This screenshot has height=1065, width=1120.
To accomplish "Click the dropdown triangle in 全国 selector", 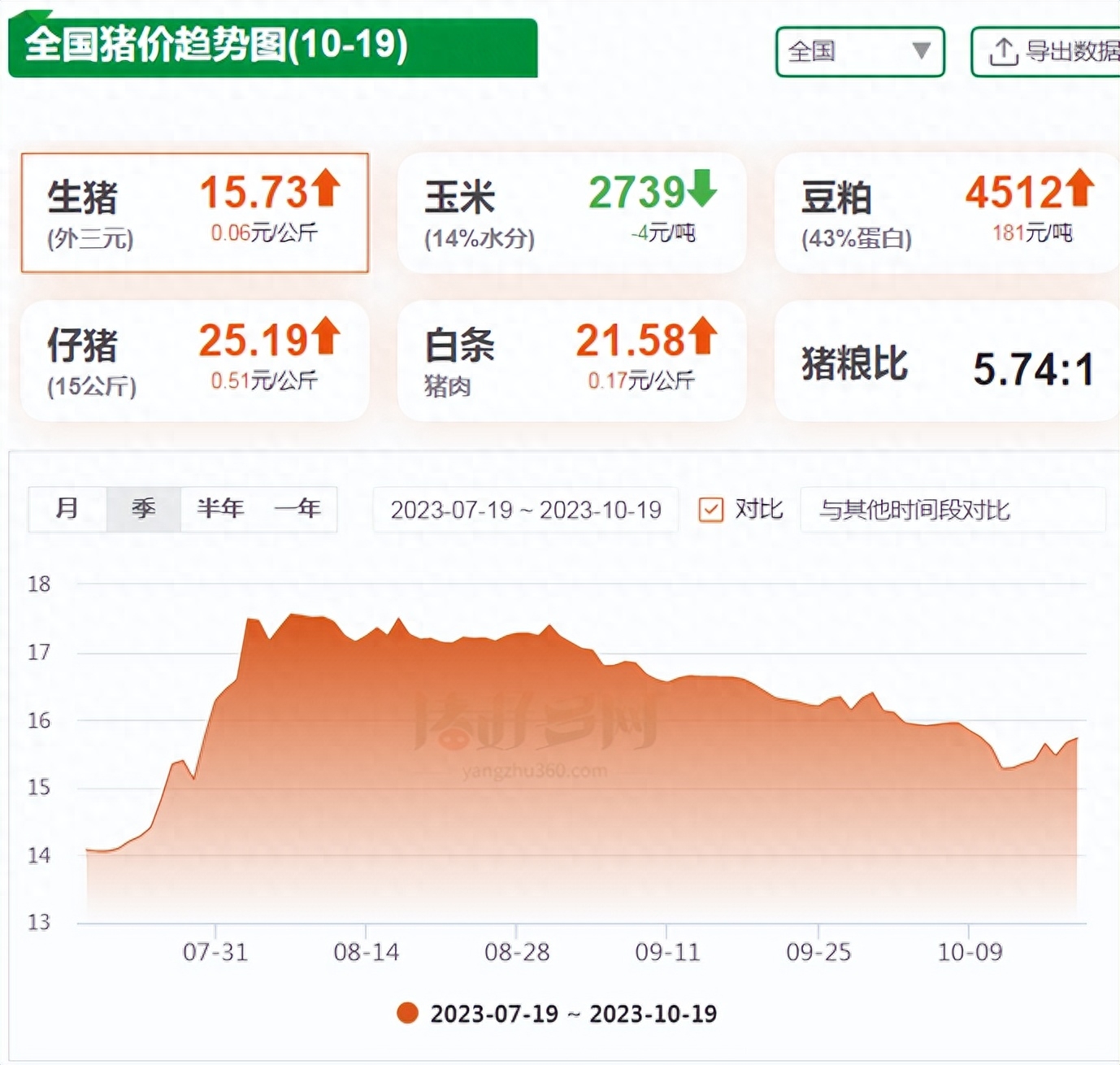I will click(x=921, y=51).
